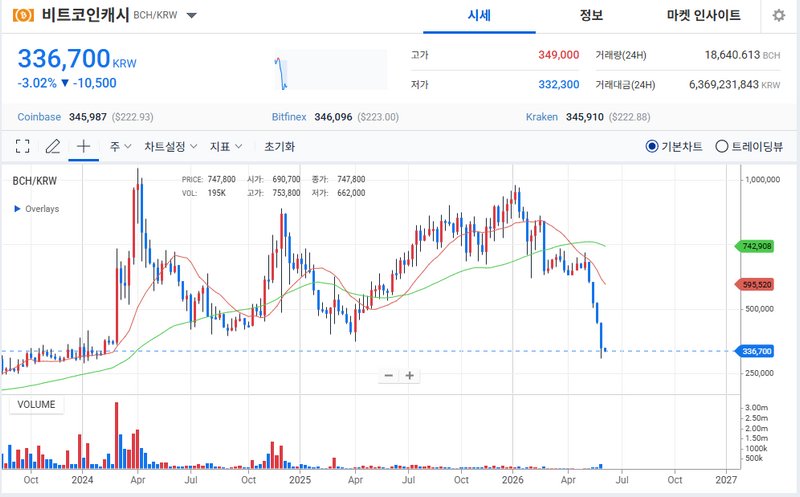This screenshot has width=800, height=497.
Task: Select the pencil drawing tool
Action: click(53, 147)
